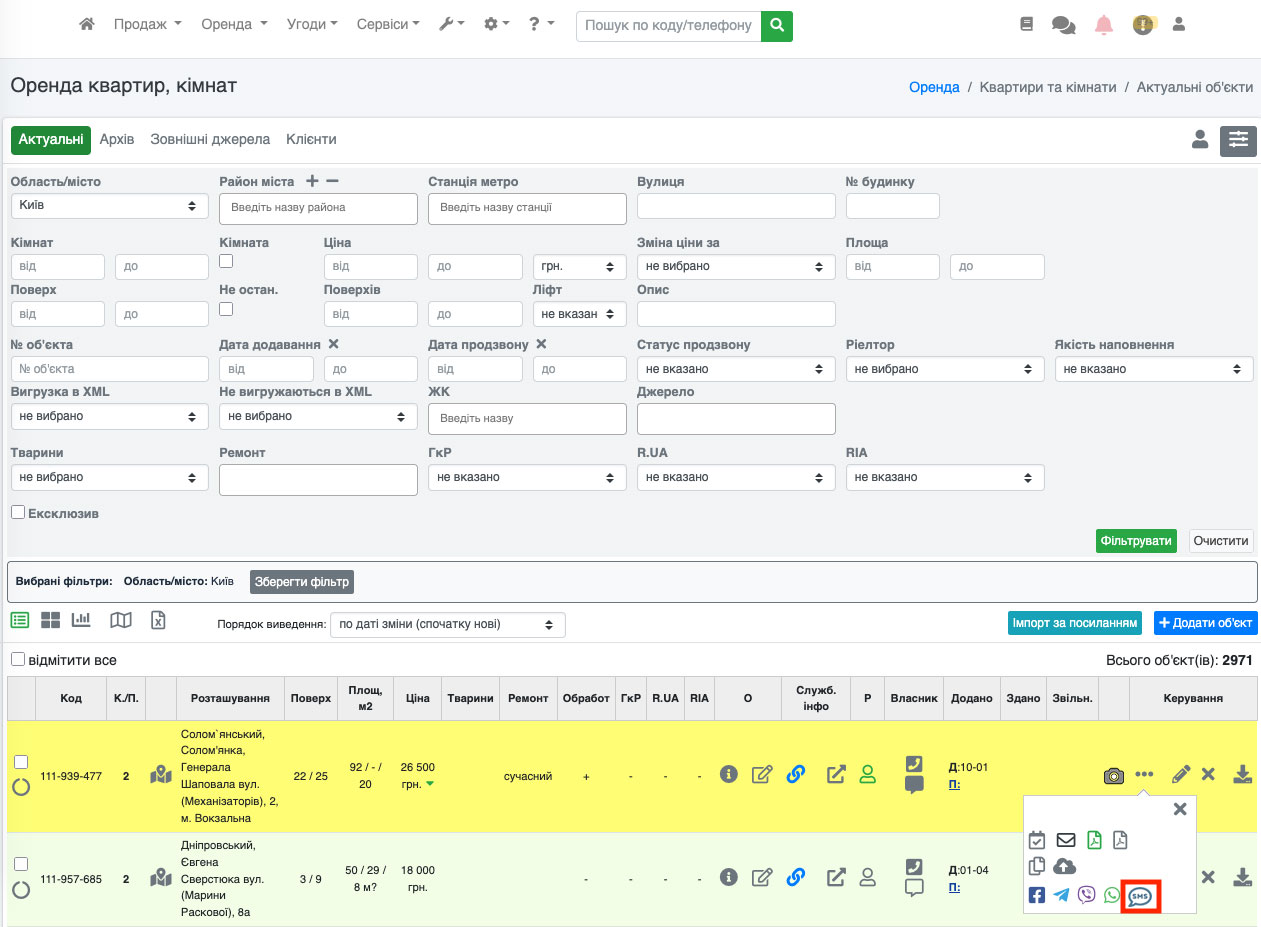Share listing via Telegram icon

(1061, 895)
